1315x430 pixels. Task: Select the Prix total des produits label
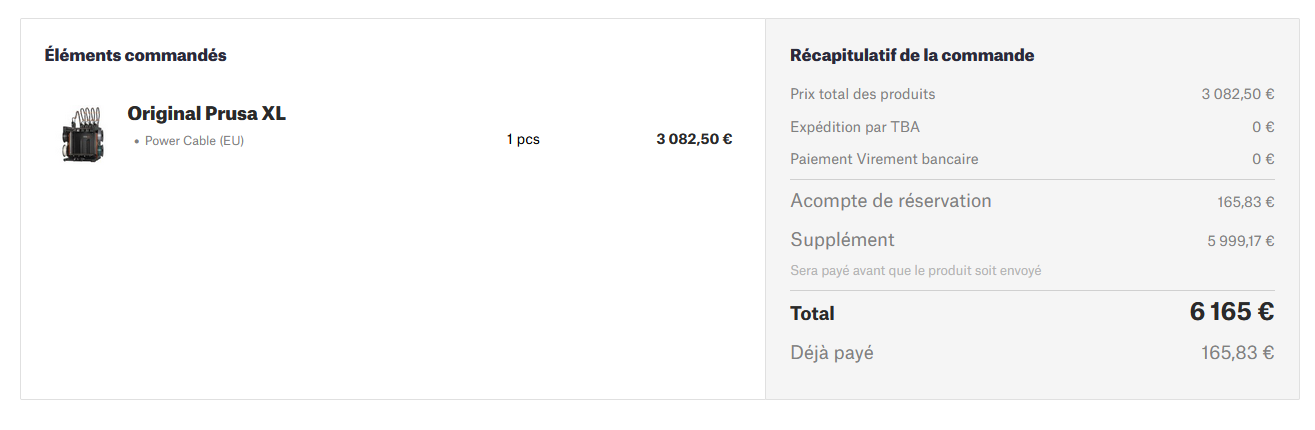862,94
